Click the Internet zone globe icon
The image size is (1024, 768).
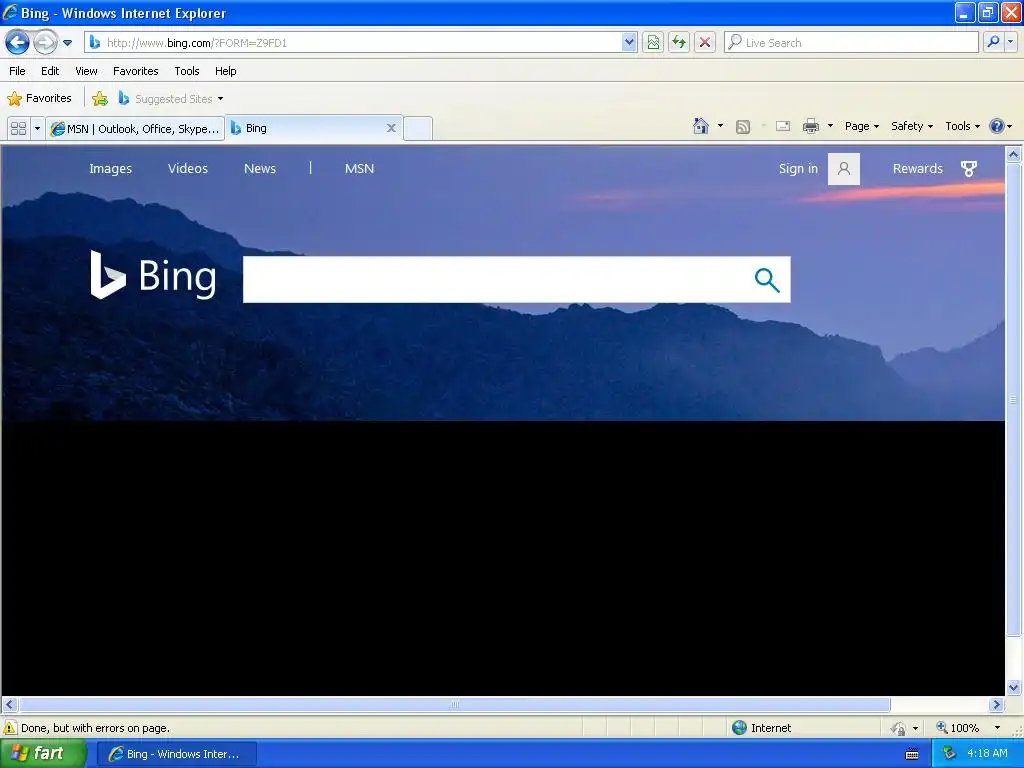(x=739, y=728)
